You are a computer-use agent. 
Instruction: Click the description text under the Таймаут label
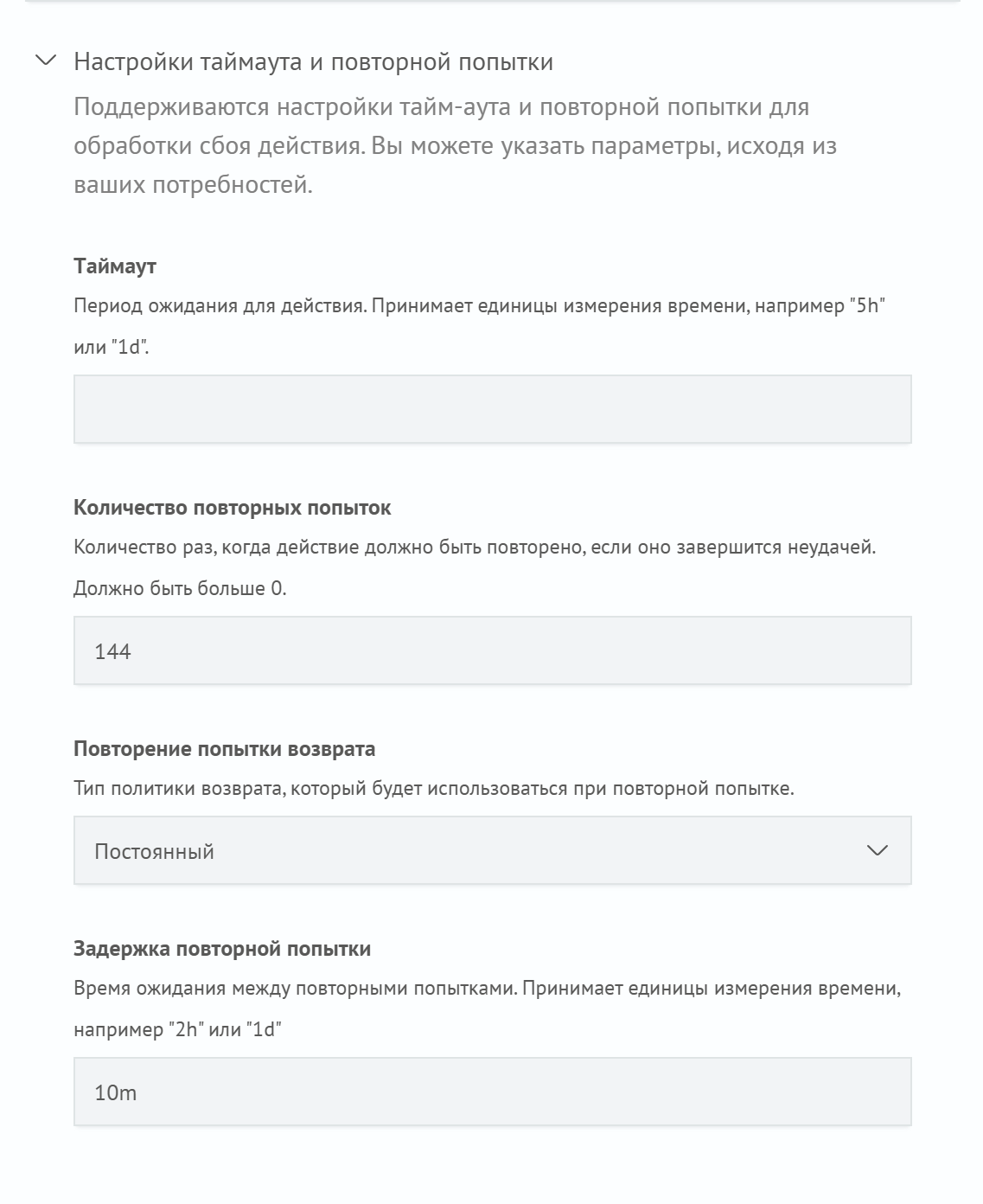click(x=480, y=304)
